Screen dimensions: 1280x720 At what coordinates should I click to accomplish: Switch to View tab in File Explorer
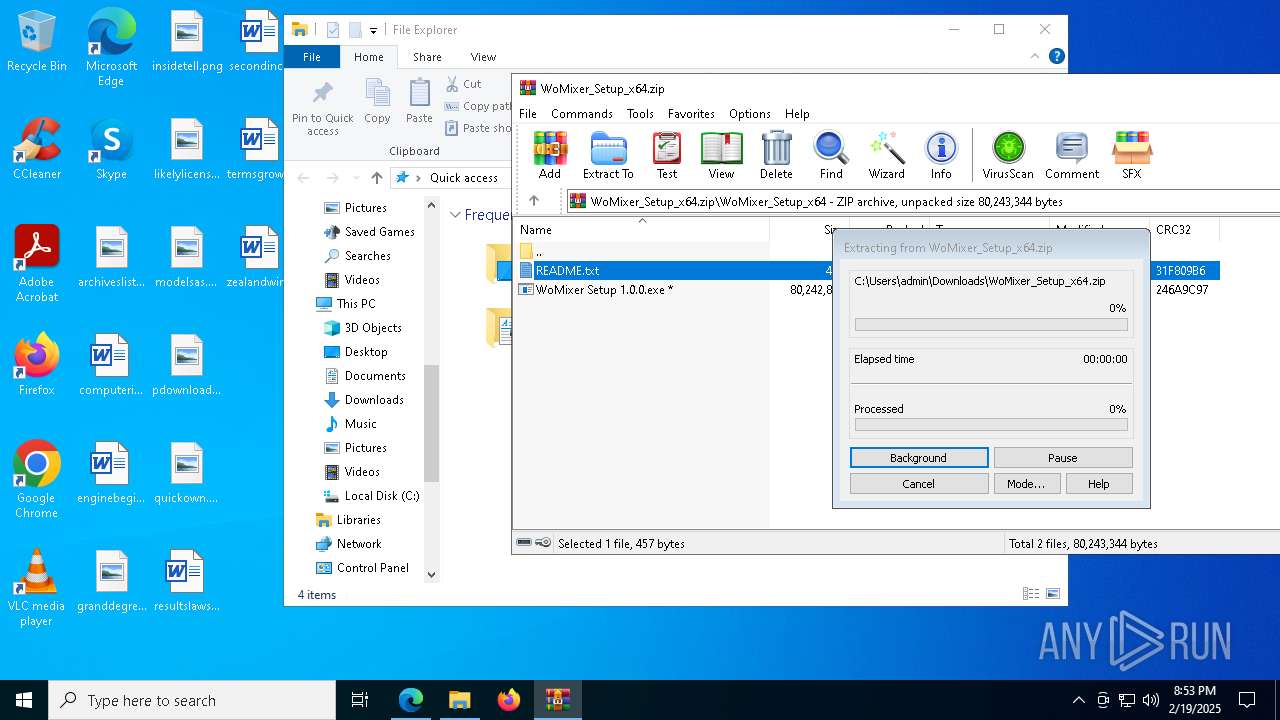pos(483,57)
